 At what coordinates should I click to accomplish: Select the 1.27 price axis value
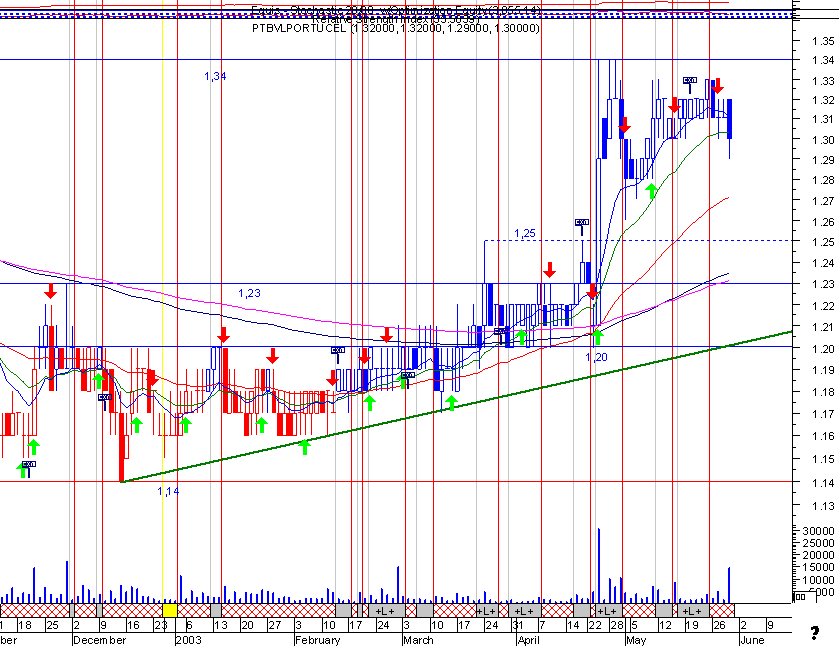tap(823, 201)
